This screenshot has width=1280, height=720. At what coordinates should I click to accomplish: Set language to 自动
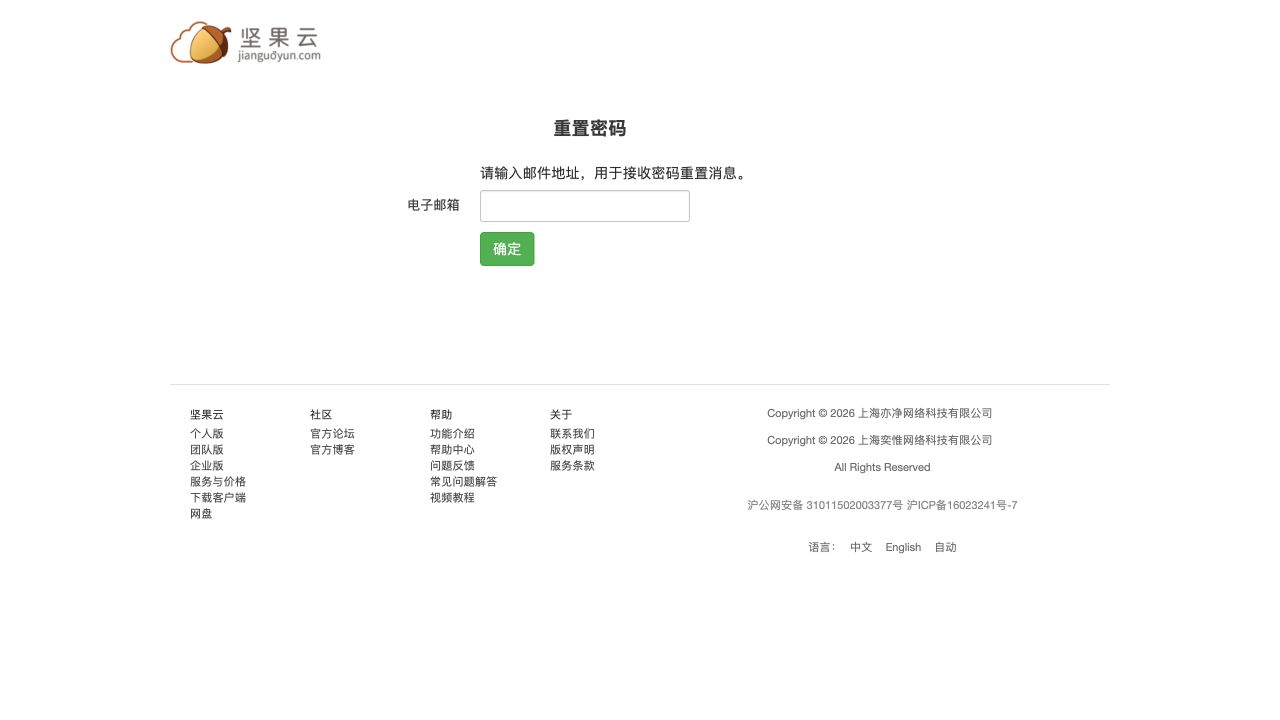[x=945, y=548]
